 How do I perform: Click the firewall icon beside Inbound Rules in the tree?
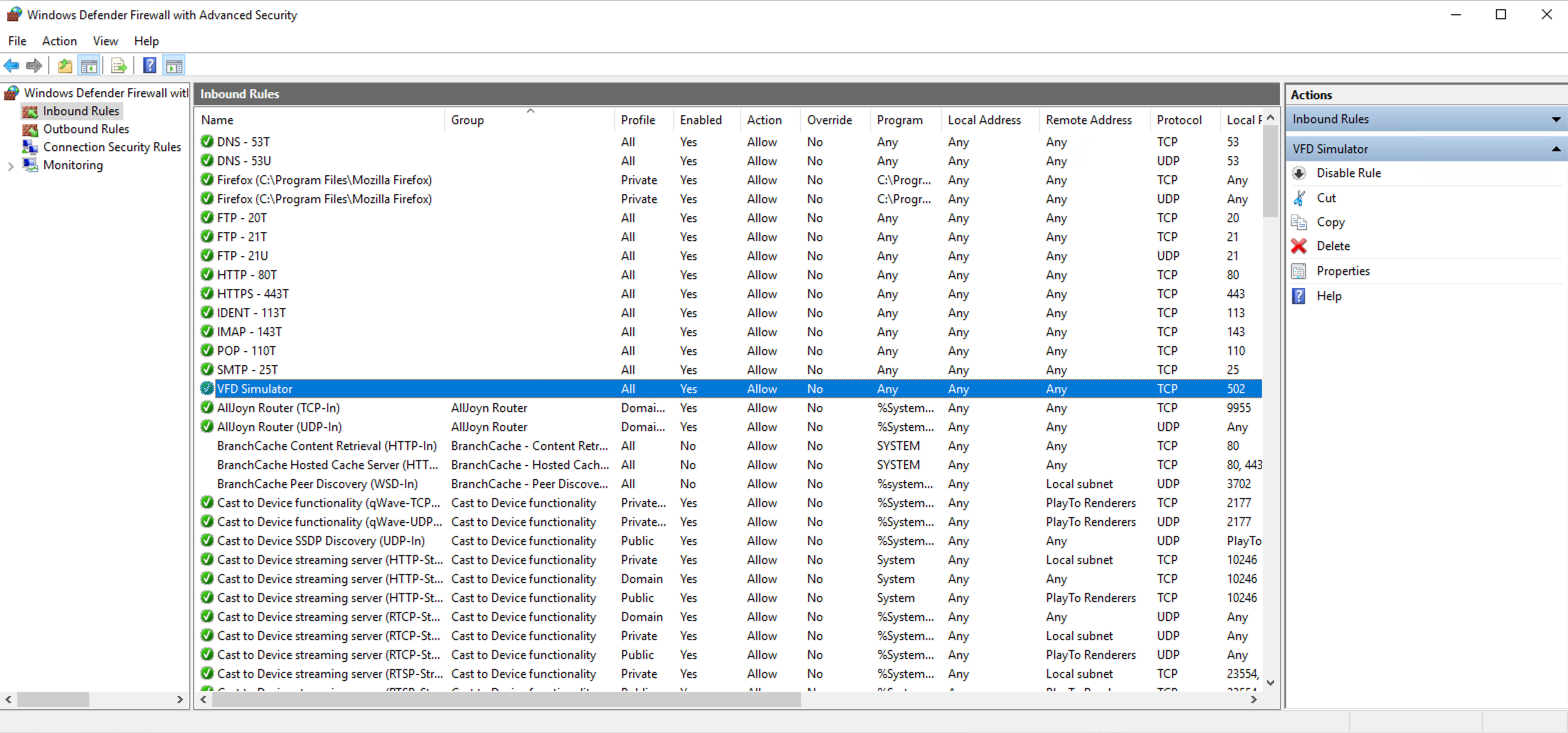[x=29, y=111]
